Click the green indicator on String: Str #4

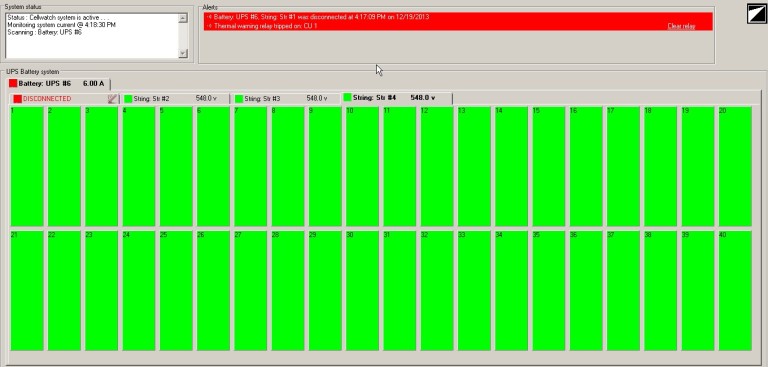click(x=348, y=97)
